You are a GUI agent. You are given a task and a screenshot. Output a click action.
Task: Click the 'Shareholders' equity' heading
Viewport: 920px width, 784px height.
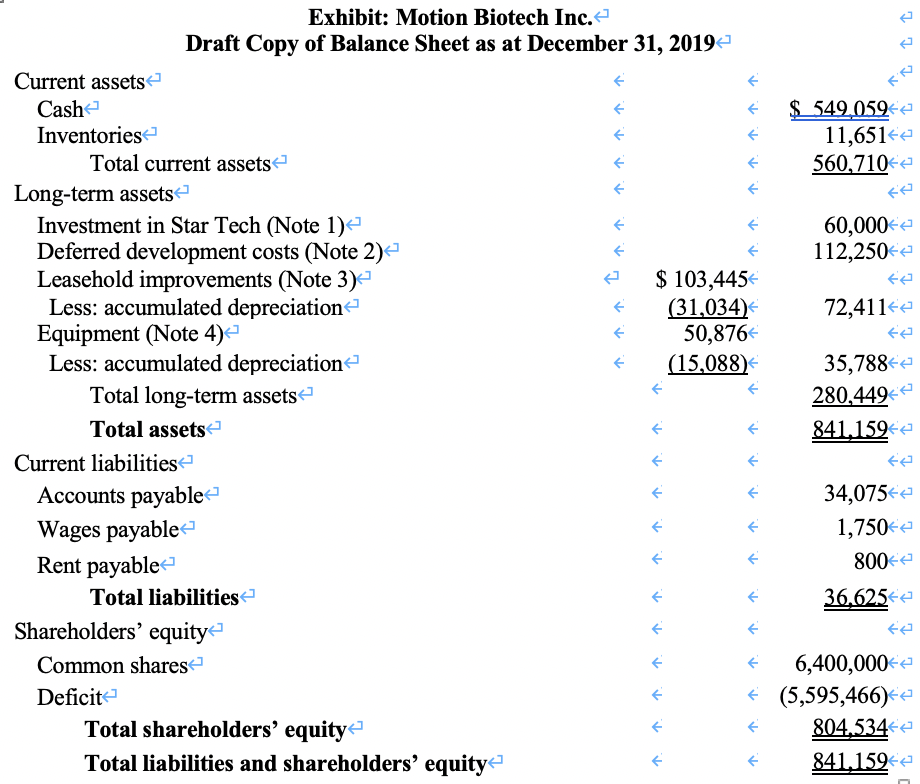111,631
